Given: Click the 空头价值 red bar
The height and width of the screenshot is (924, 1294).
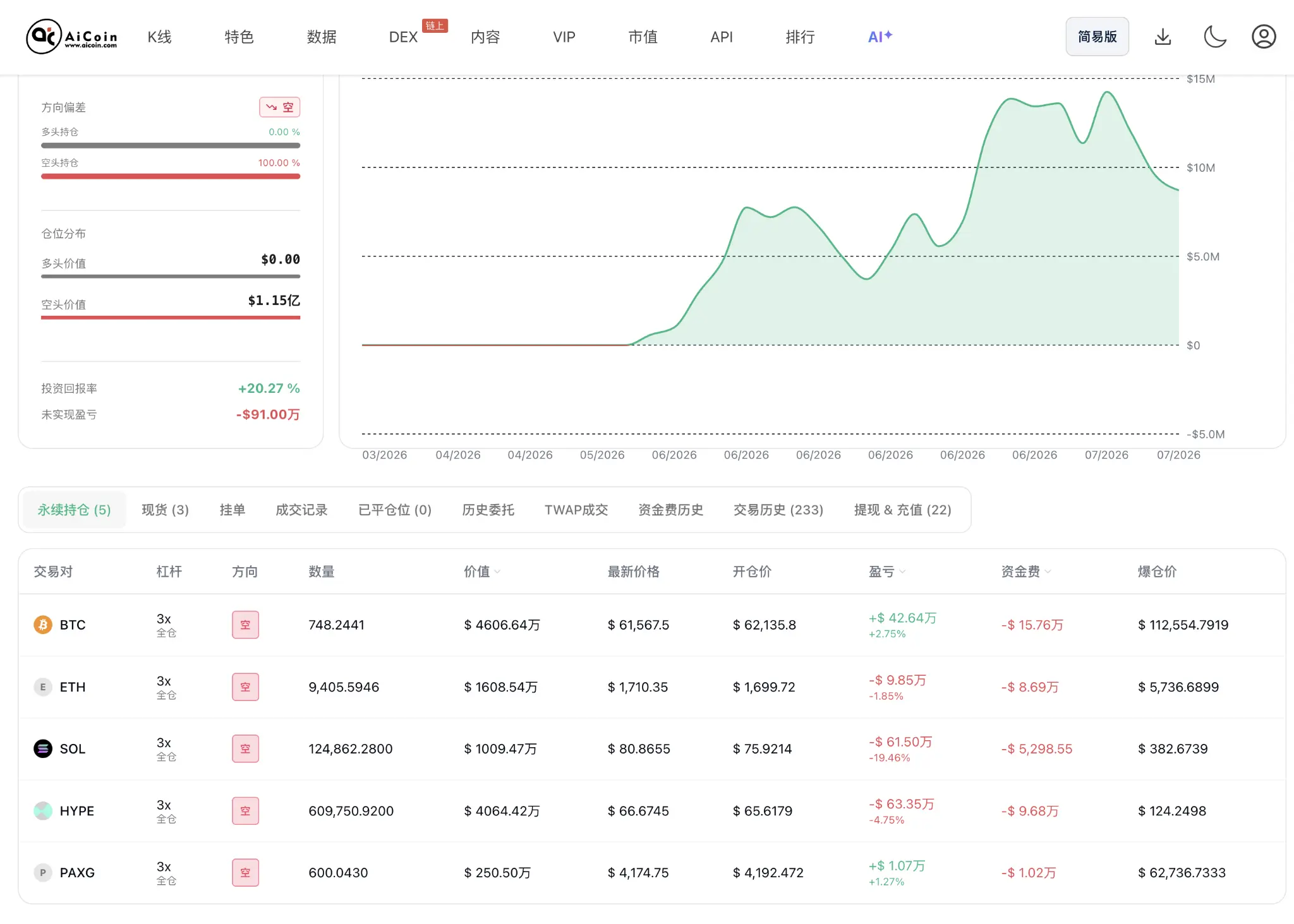Looking at the screenshot, I should pos(171,318).
